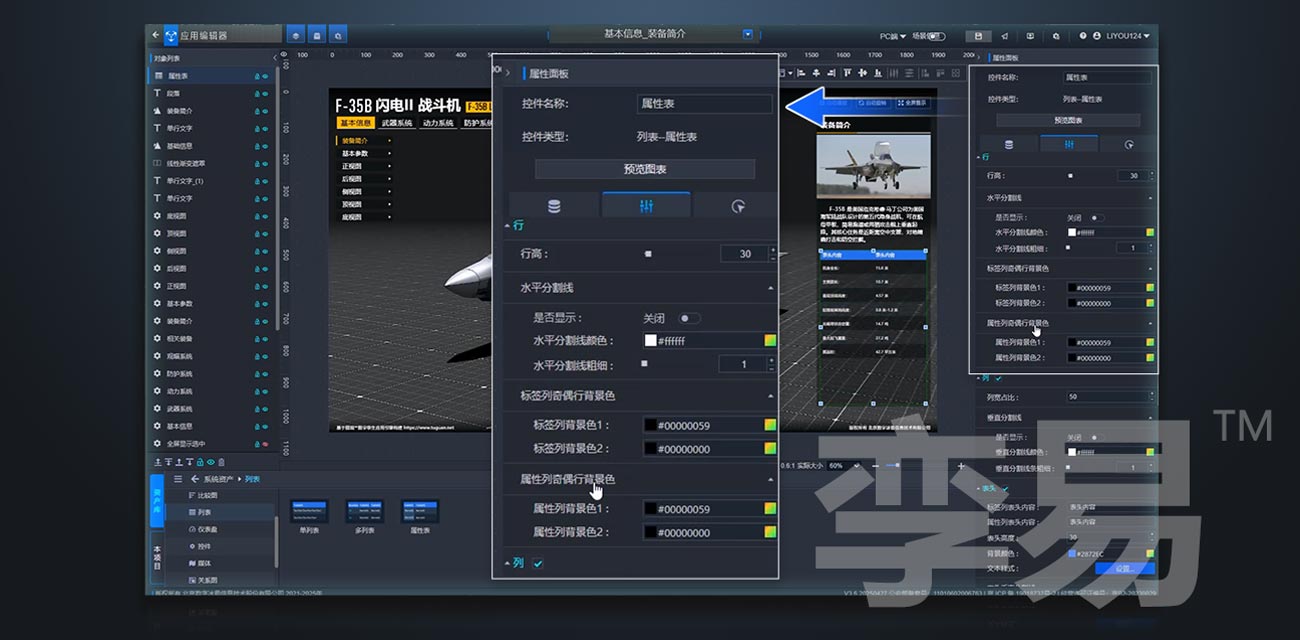The width and height of the screenshot is (1300, 640).
Task: Click the 设置 button in the right panel
Action: 1125,568
